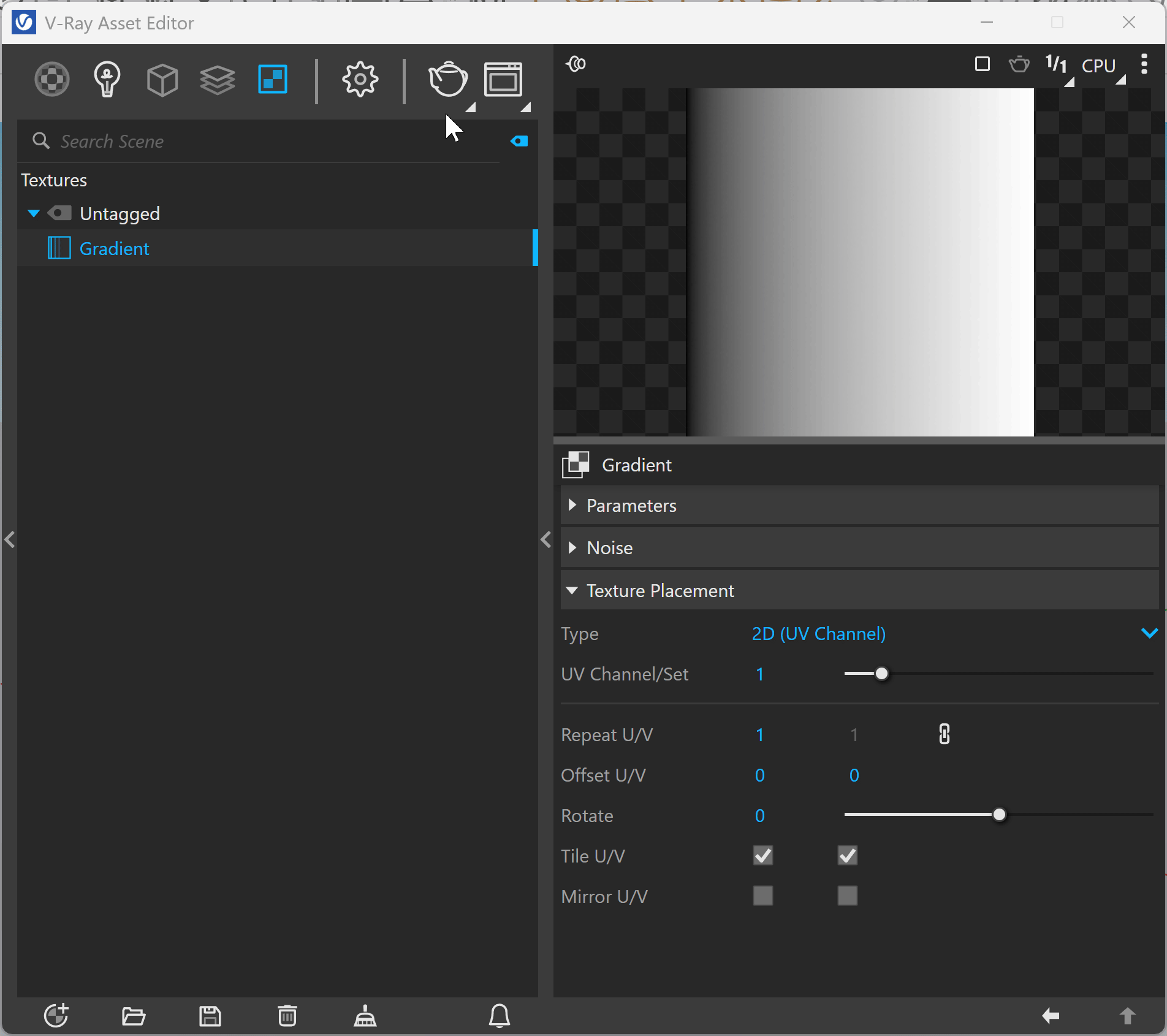
Task: Toggle the first Tile U/V checkbox
Action: (x=763, y=856)
